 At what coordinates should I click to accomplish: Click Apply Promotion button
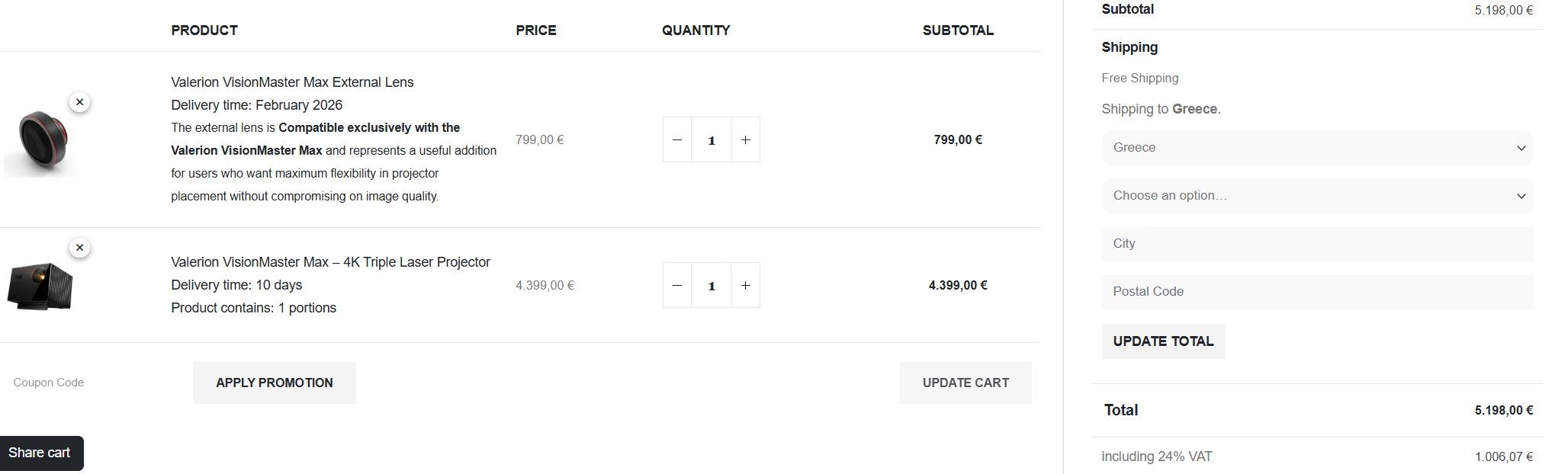[x=274, y=383]
